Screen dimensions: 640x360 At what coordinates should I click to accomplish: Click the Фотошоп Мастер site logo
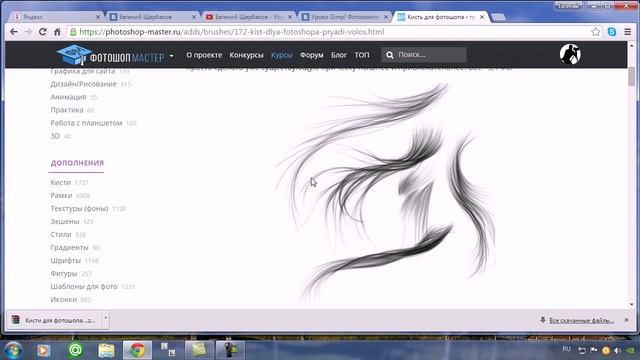pos(110,55)
